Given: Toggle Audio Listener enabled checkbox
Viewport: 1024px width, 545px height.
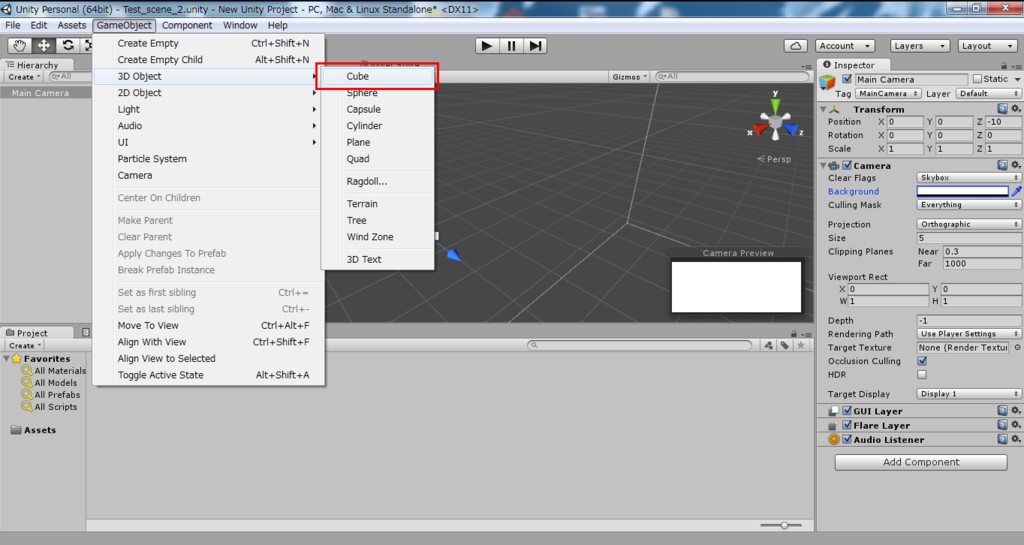Looking at the screenshot, I should point(847,439).
